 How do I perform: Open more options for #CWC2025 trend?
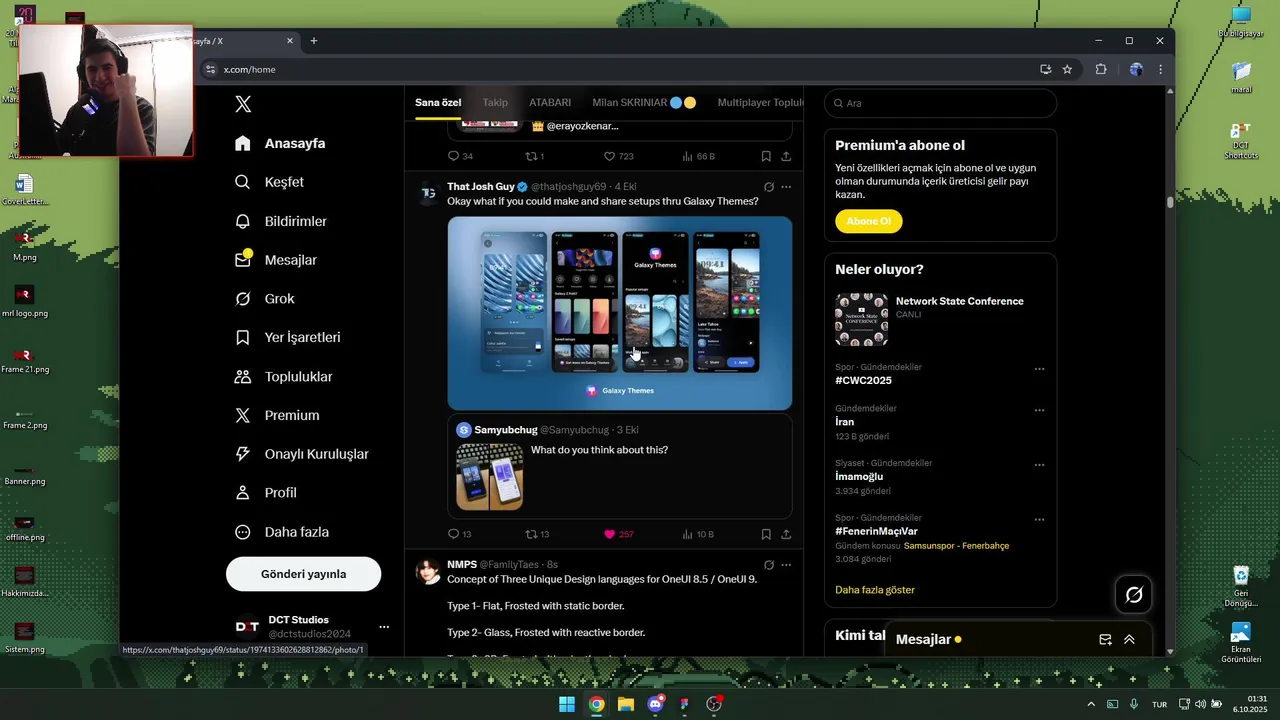coord(1039,369)
